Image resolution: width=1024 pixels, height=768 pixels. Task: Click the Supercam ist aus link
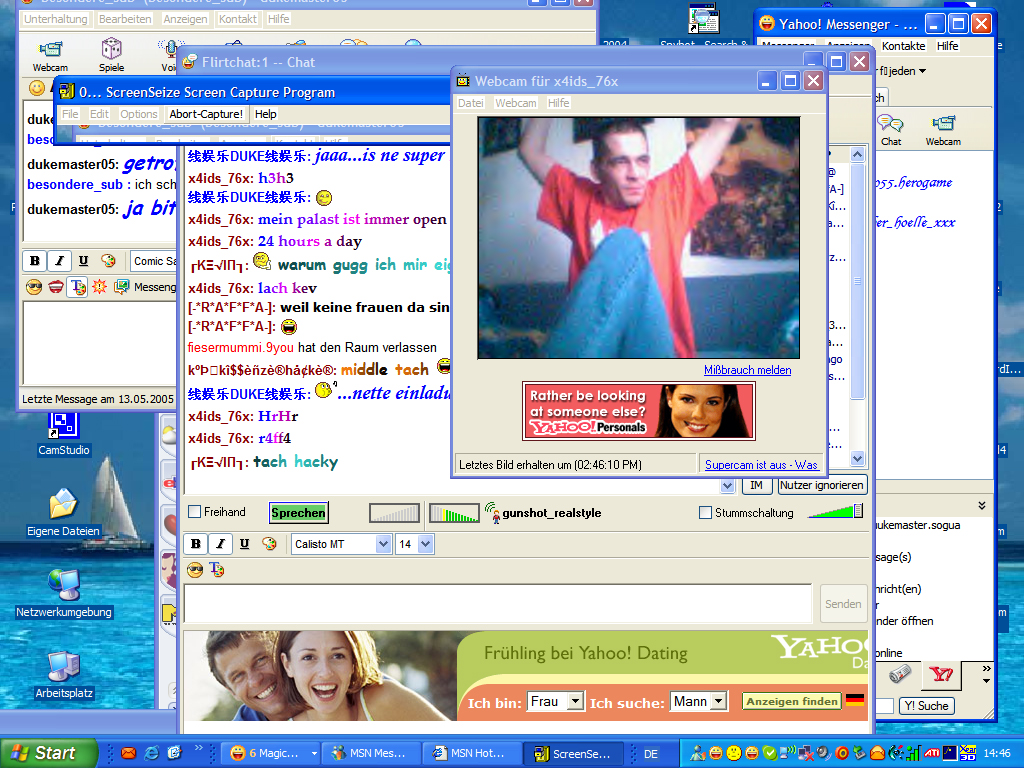click(761, 464)
